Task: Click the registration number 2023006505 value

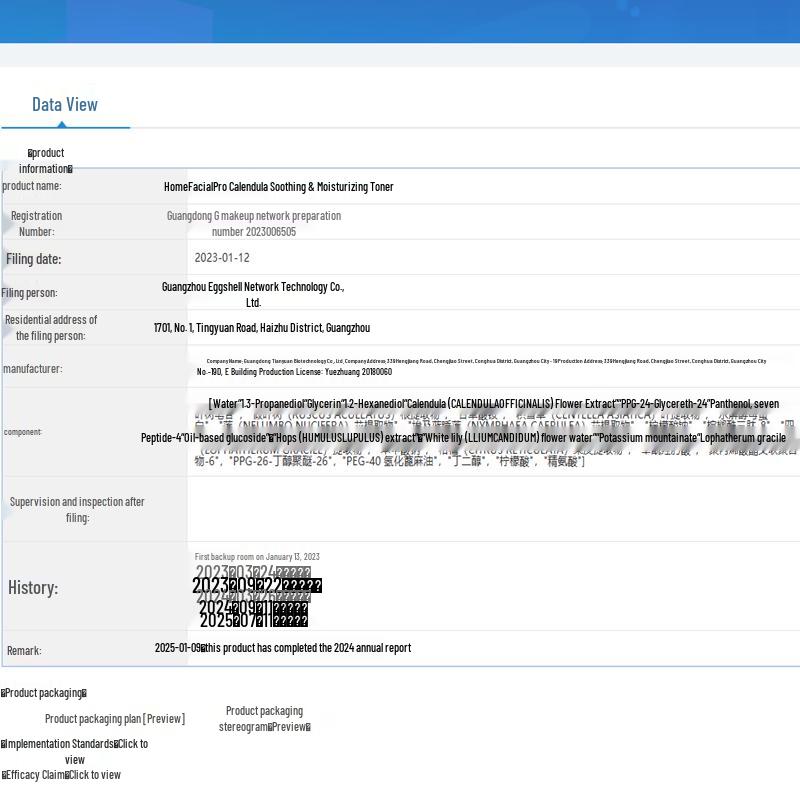Action: (x=254, y=232)
